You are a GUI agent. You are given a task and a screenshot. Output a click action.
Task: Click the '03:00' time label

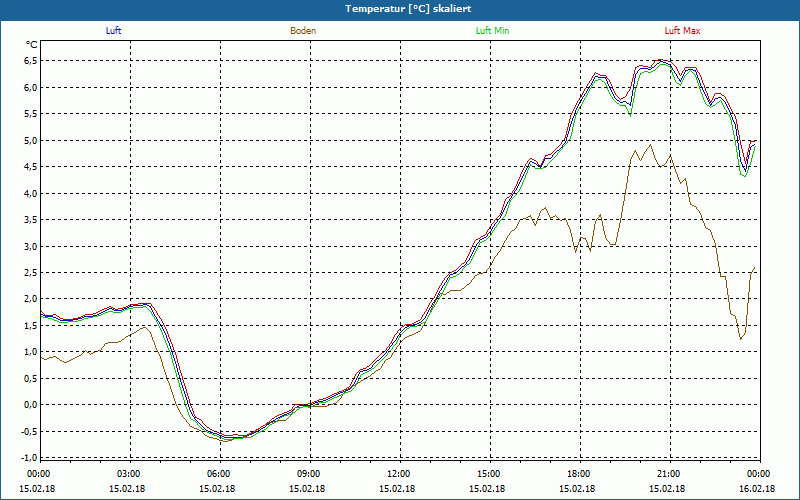pyautogui.click(x=128, y=474)
